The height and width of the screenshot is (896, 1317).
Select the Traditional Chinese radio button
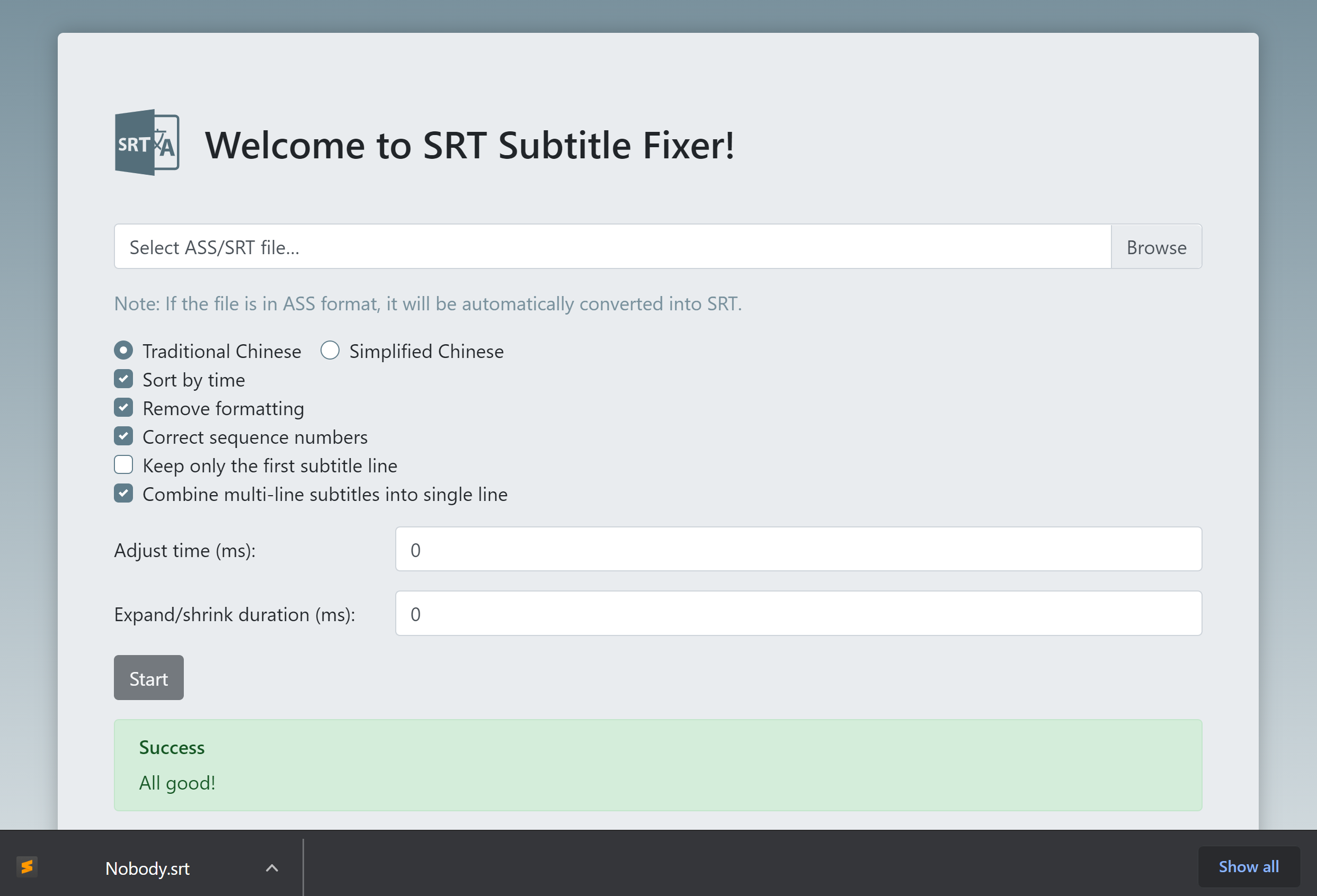coord(123,351)
